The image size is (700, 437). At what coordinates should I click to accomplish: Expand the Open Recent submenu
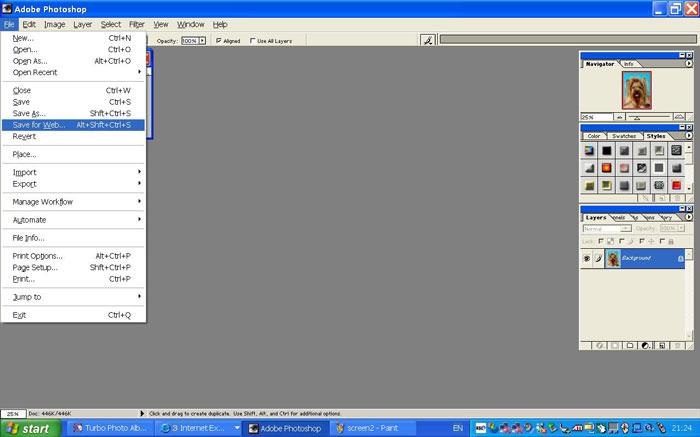[x=74, y=72]
